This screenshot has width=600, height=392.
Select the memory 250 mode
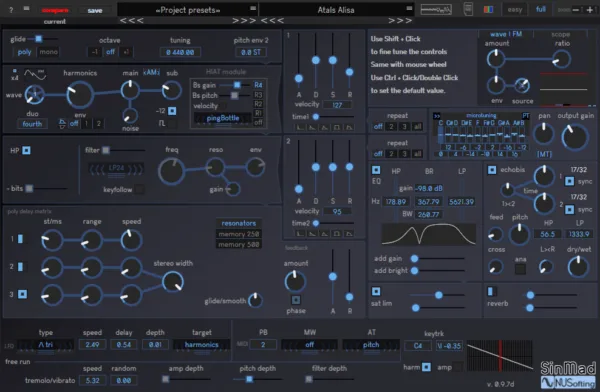pos(239,234)
